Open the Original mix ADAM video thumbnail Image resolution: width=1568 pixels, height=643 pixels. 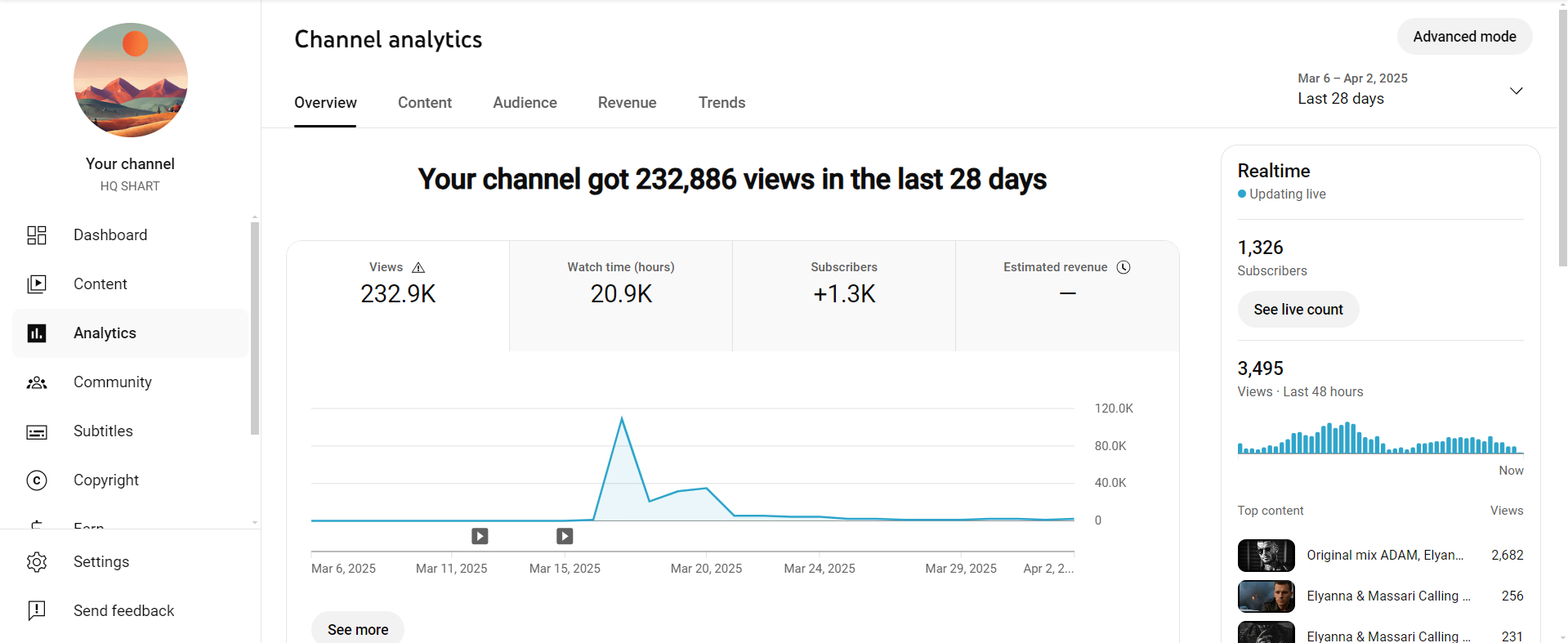[1266, 556]
